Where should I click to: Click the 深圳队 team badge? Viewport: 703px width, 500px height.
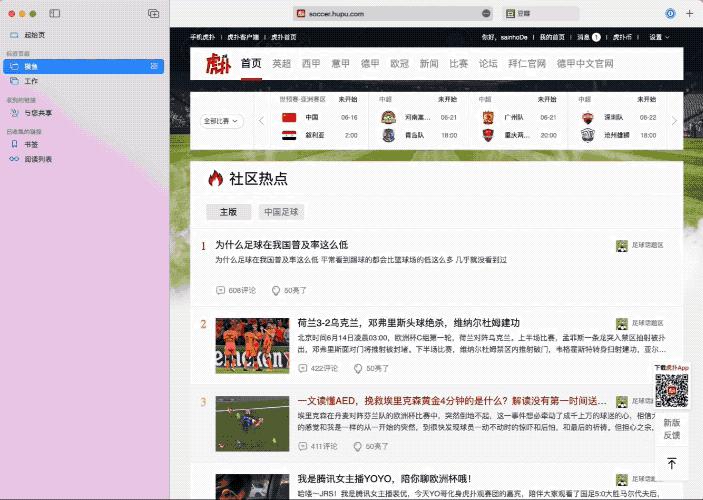(x=587, y=117)
